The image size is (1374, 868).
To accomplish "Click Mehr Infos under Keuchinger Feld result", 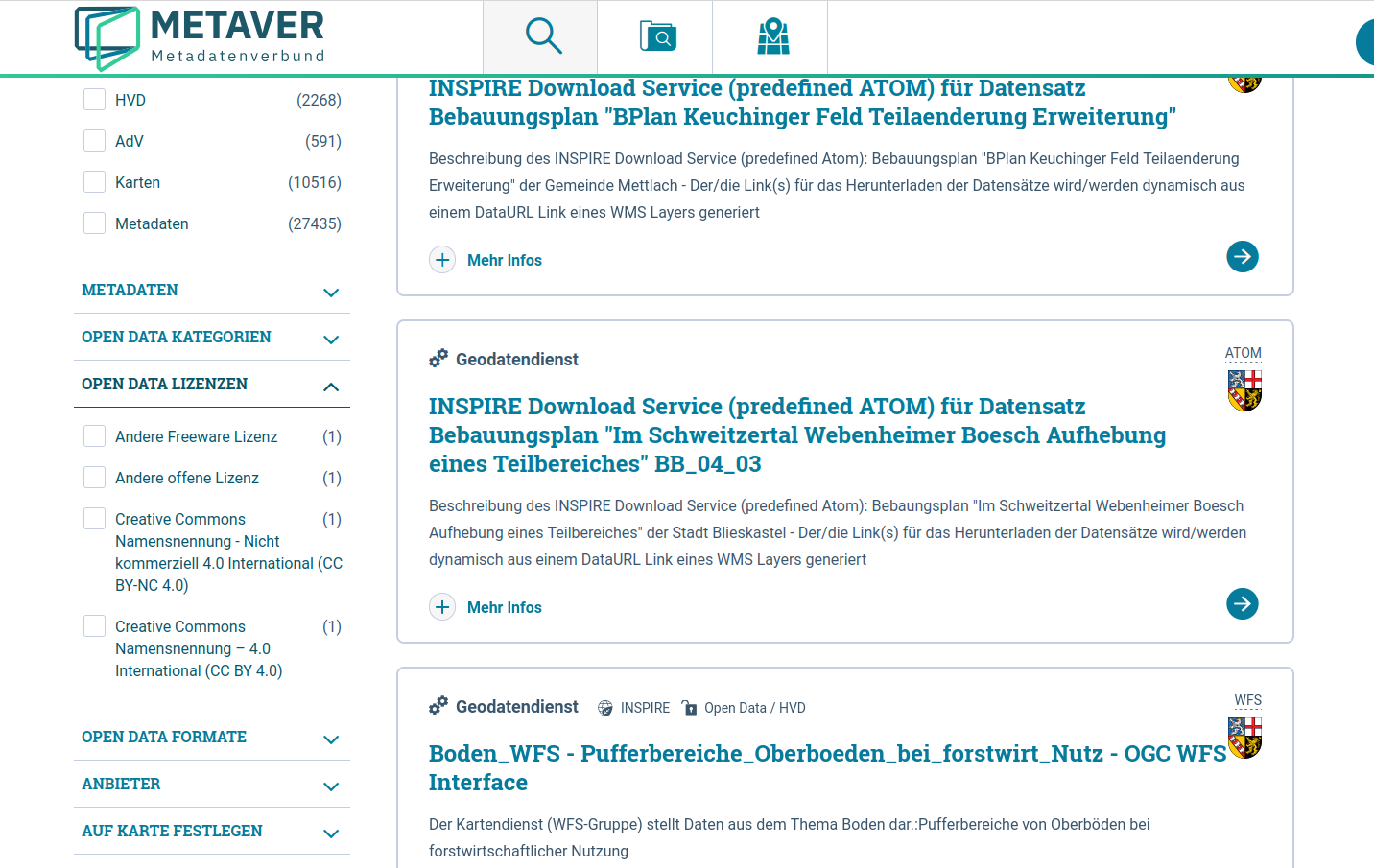I will click(x=505, y=260).
